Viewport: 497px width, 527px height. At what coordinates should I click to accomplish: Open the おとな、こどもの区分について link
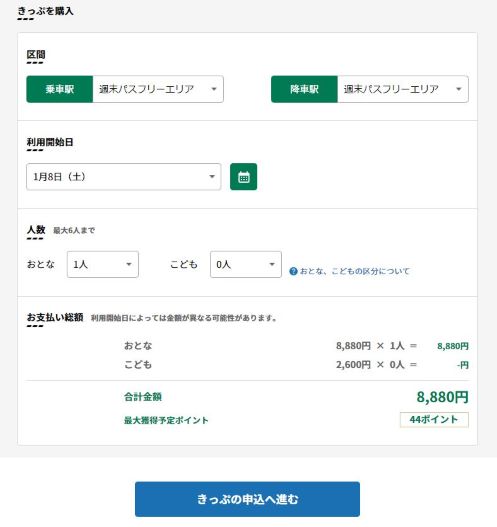click(x=355, y=271)
